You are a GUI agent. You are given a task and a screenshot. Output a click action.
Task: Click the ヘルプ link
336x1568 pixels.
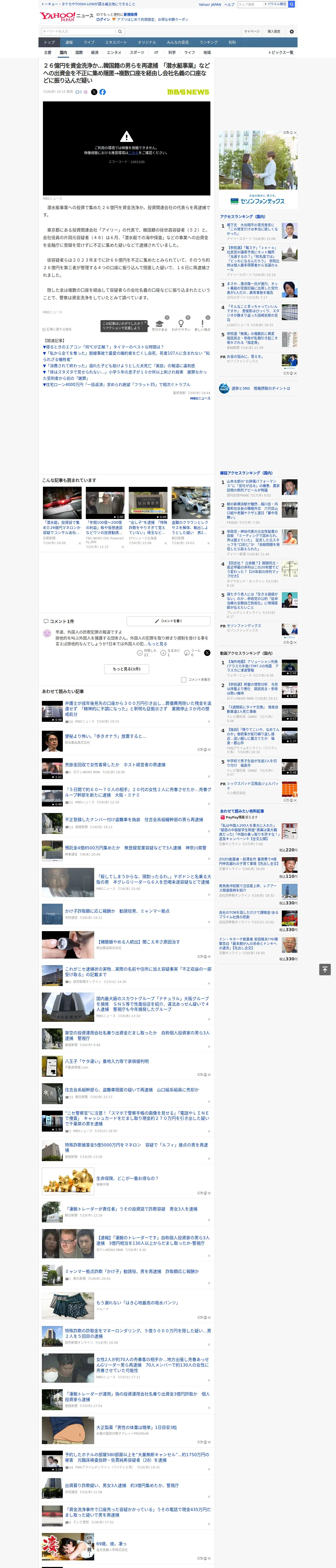point(229,4)
